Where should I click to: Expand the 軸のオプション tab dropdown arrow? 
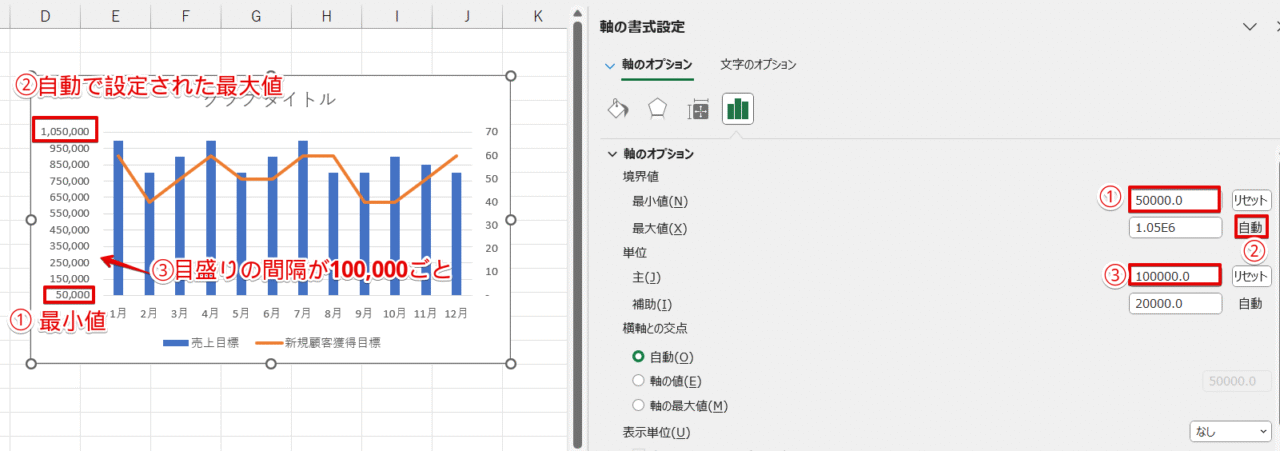pos(610,64)
